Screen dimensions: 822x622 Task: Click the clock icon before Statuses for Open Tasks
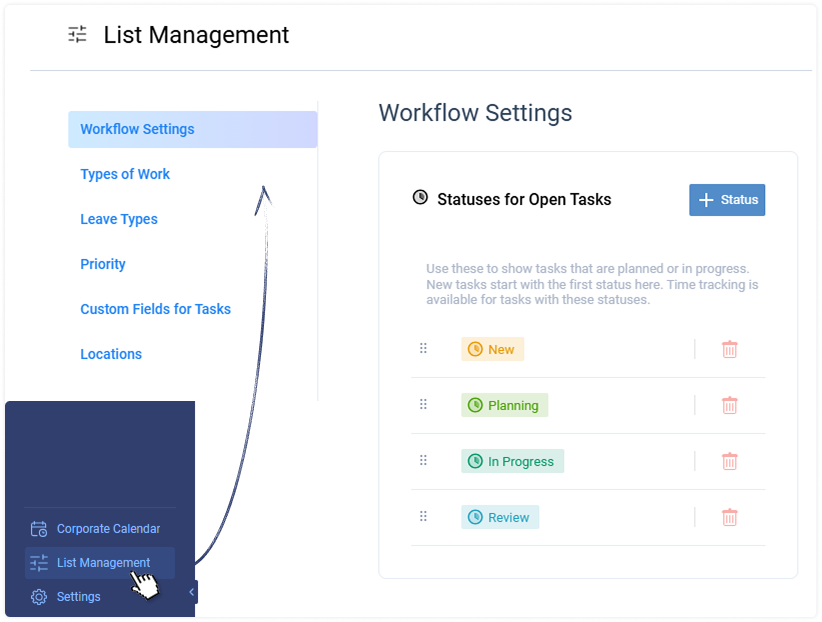420,197
